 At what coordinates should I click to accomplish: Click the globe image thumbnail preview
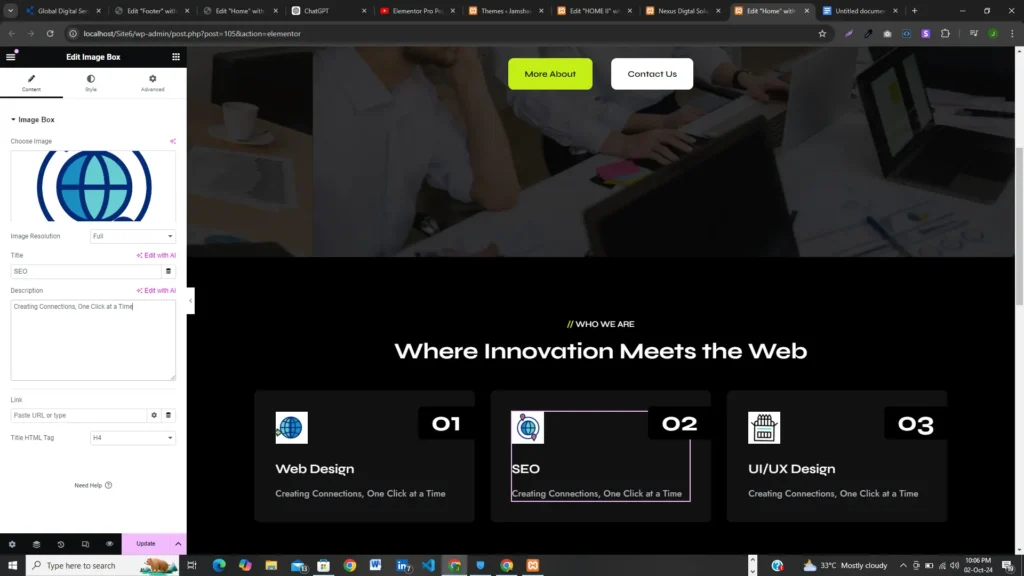coord(93,186)
